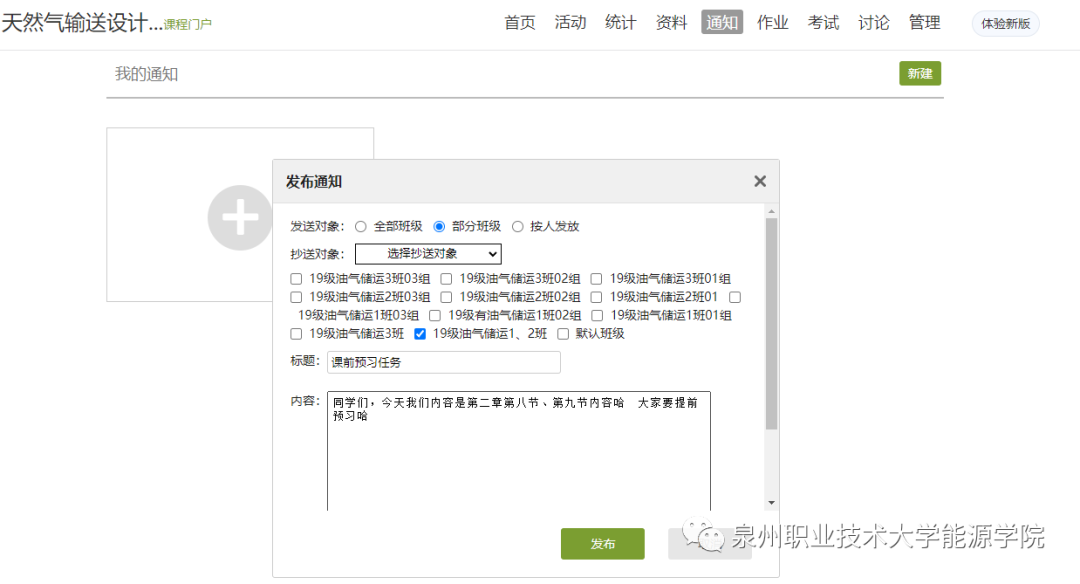Image resolution: width=1080 pixels, height=584 pixels.
Task: Open the 选择抄送对象 dropdown
Action: point(428,253)
